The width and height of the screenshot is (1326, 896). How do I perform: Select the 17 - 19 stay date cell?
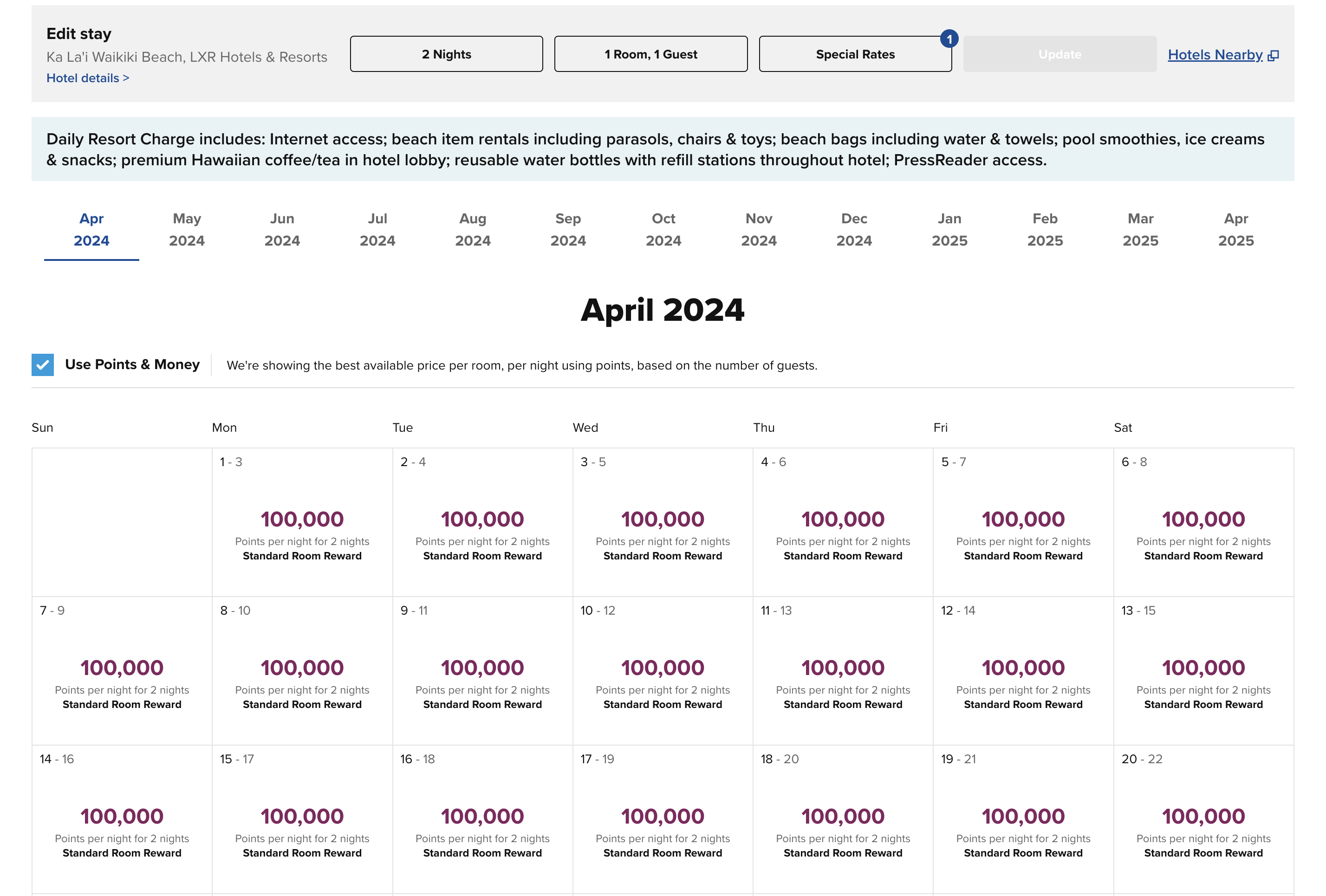click(663, 819)
